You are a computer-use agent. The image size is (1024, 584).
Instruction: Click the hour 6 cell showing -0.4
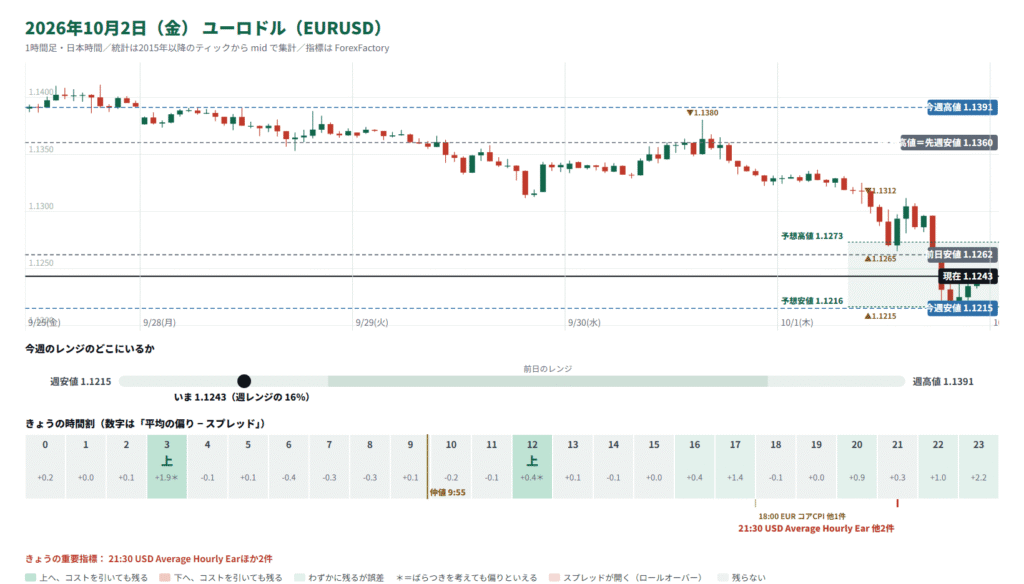click(289, 466)
